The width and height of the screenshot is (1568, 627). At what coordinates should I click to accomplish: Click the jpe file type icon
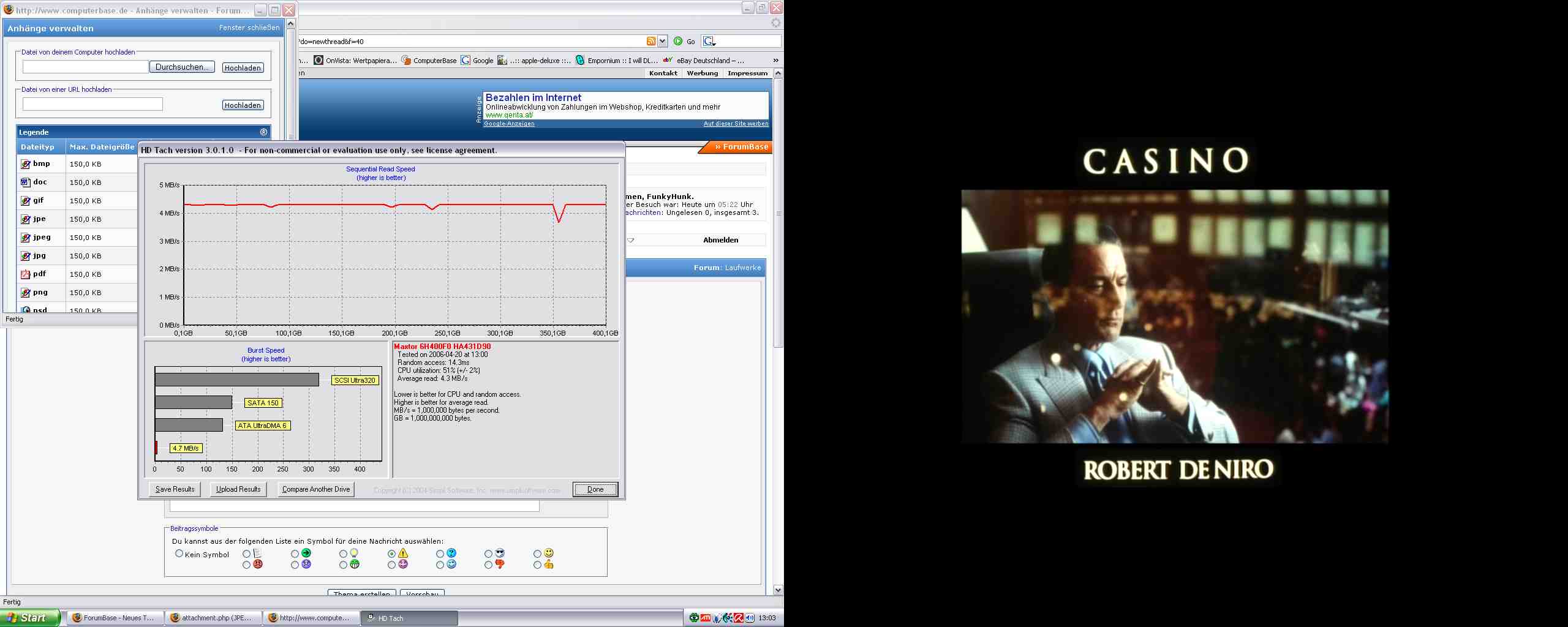(26, 219)
